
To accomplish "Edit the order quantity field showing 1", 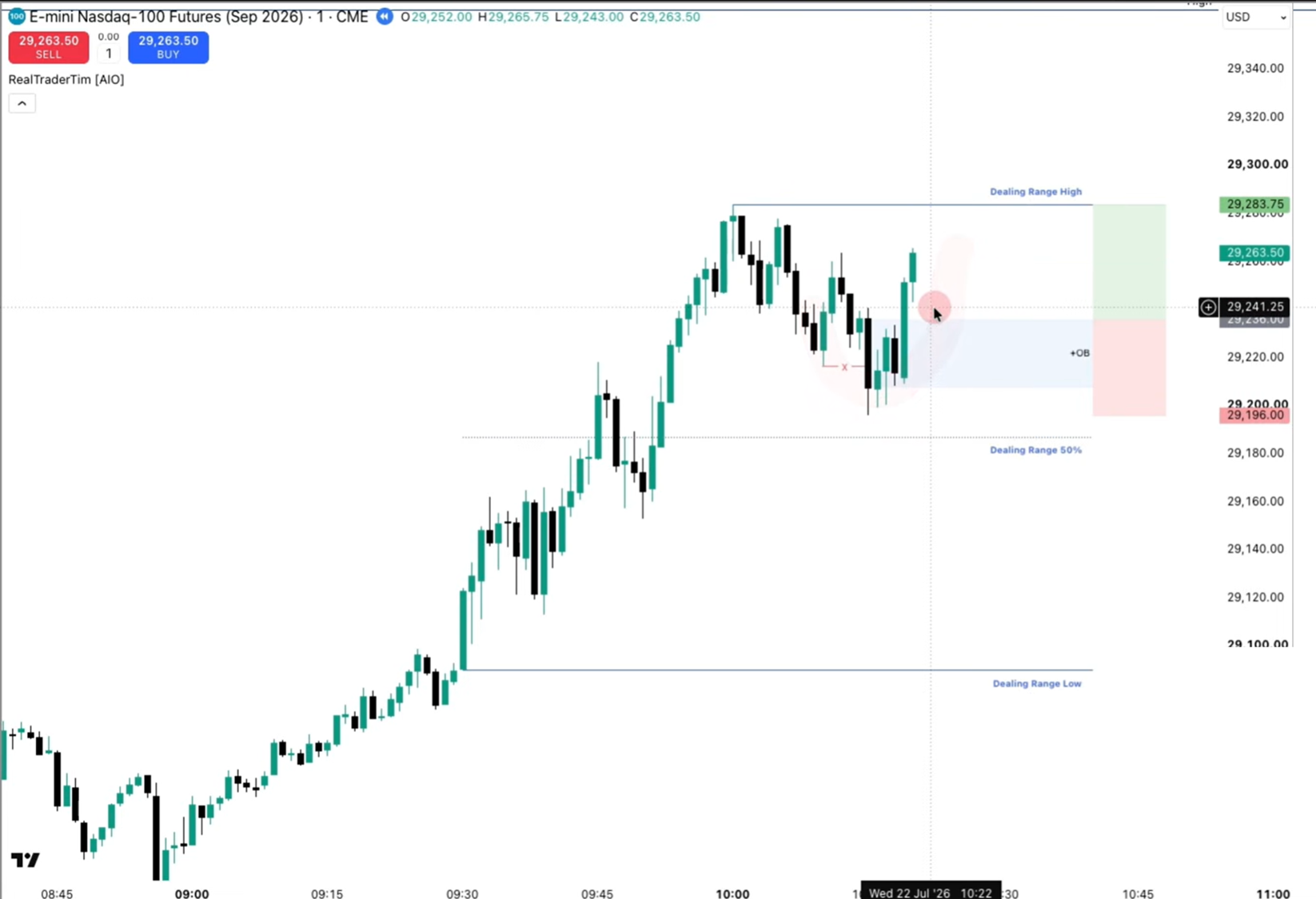I will tap(109, 54).
